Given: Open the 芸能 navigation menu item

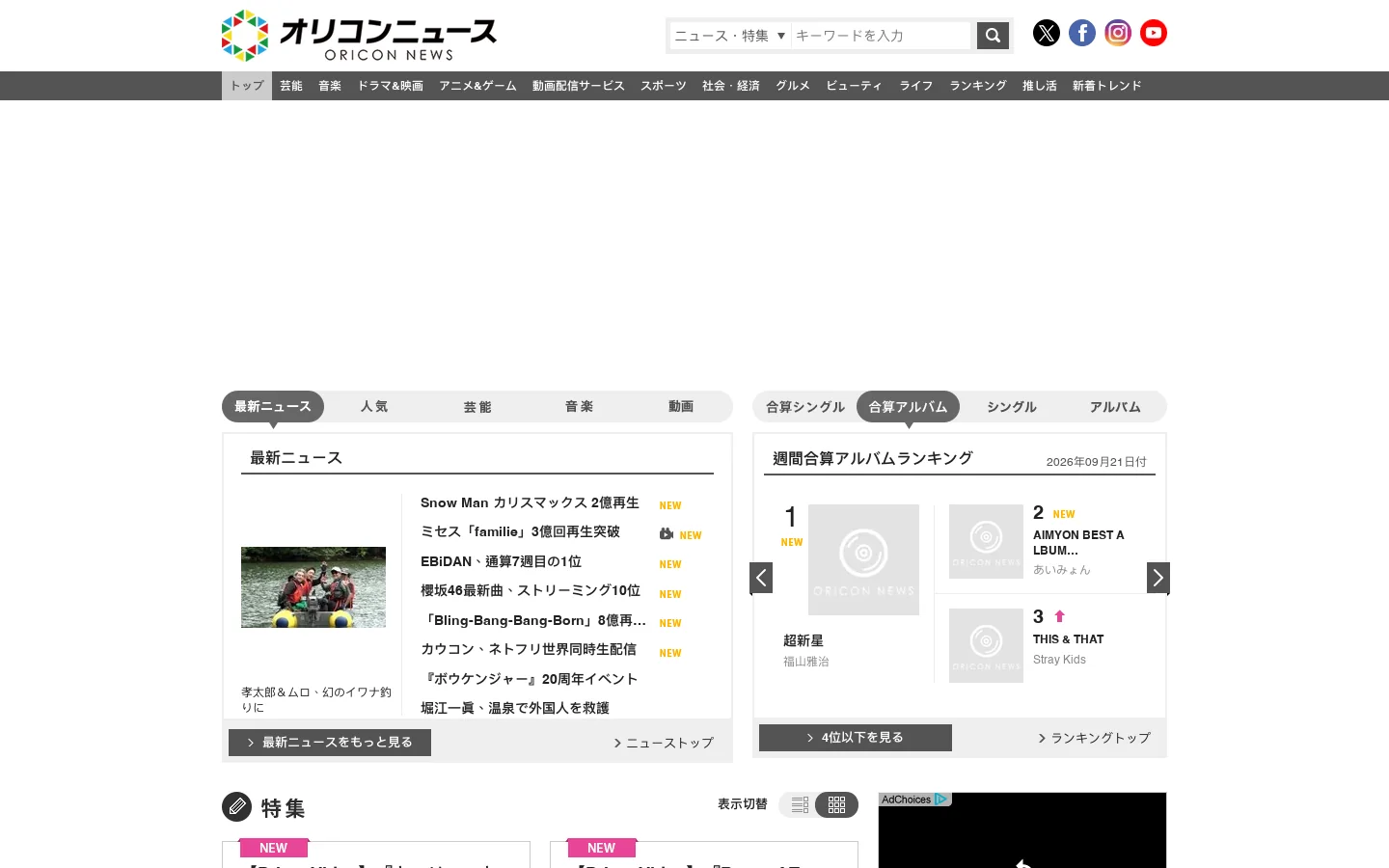Looking at the screenshot, I should 291,86.
